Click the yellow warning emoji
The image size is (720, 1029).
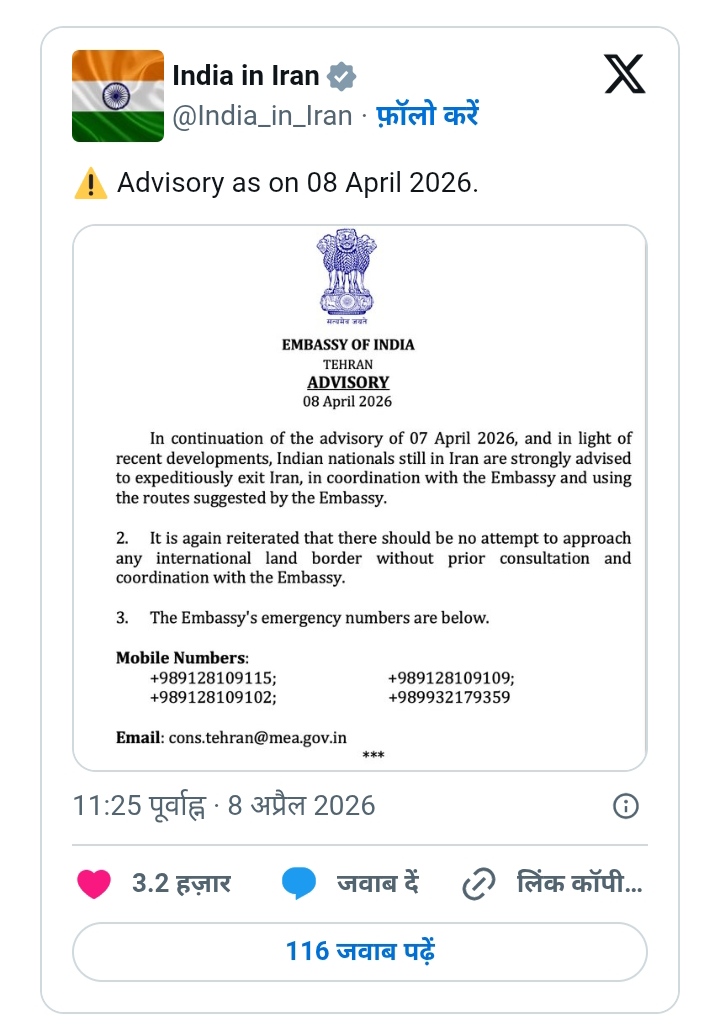click(x=91, y=184)
